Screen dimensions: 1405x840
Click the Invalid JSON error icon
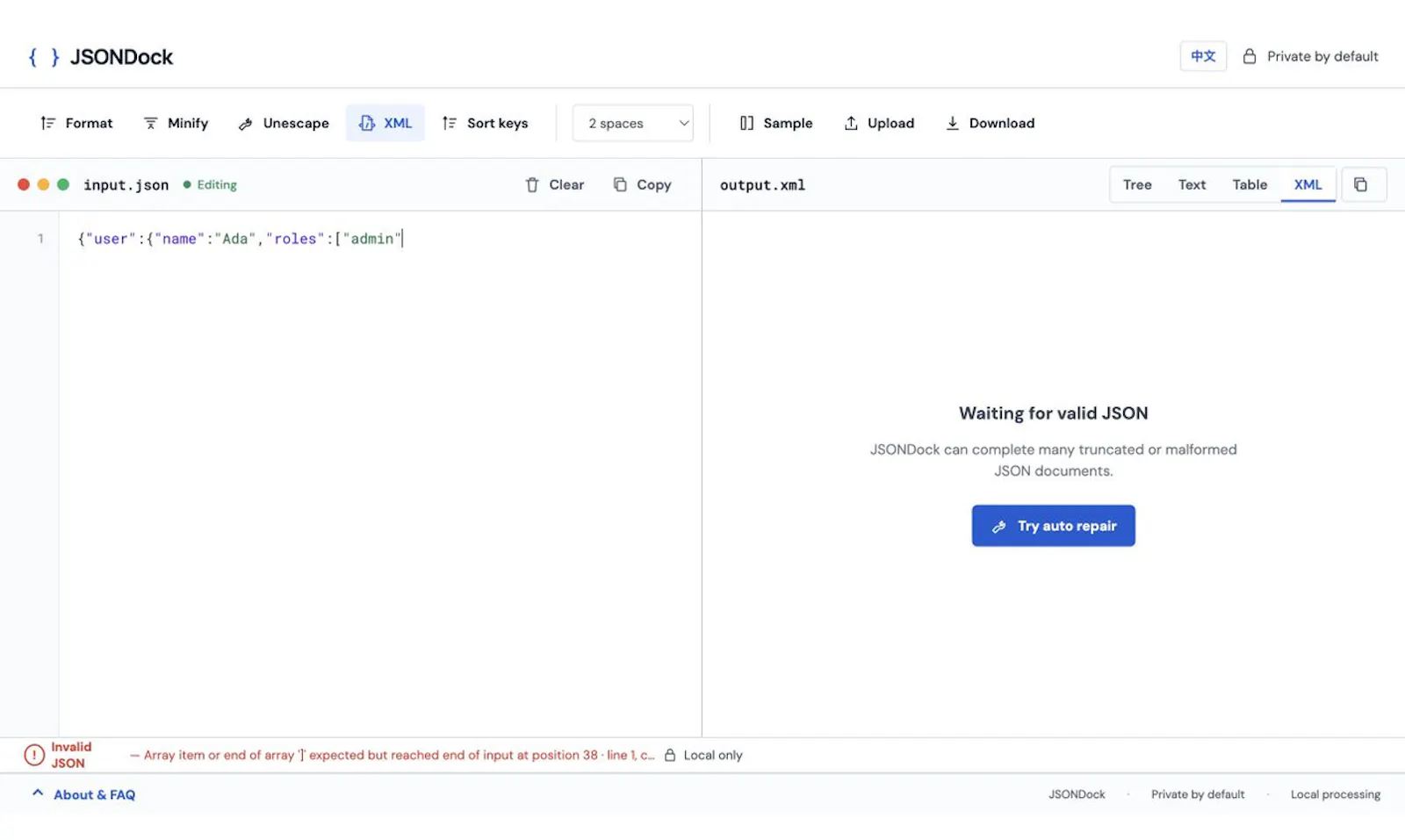click(34, 755)
